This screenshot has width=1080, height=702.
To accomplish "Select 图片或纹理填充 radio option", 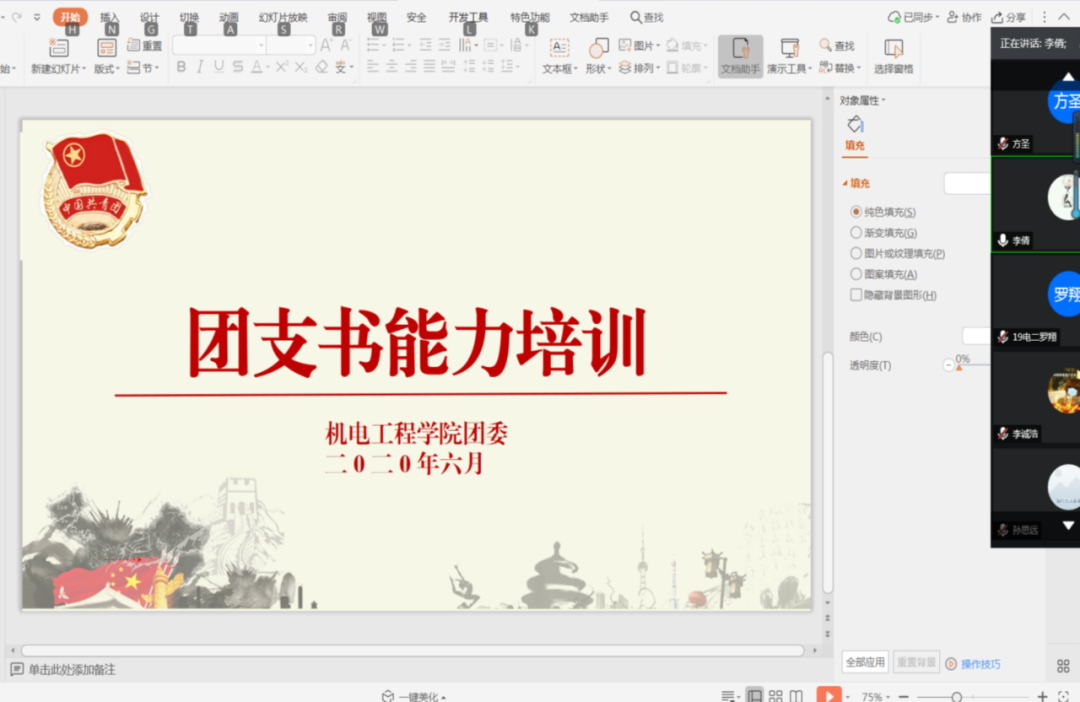I will 856,254.
